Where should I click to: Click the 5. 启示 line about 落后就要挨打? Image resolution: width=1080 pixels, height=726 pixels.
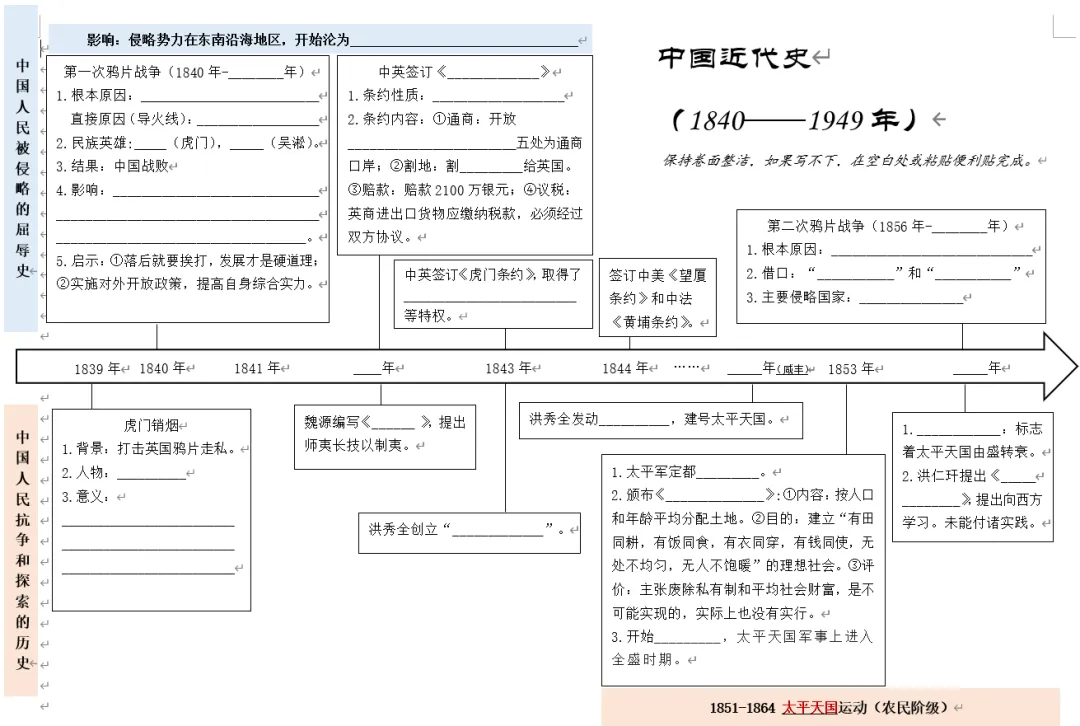coord(187,260)
